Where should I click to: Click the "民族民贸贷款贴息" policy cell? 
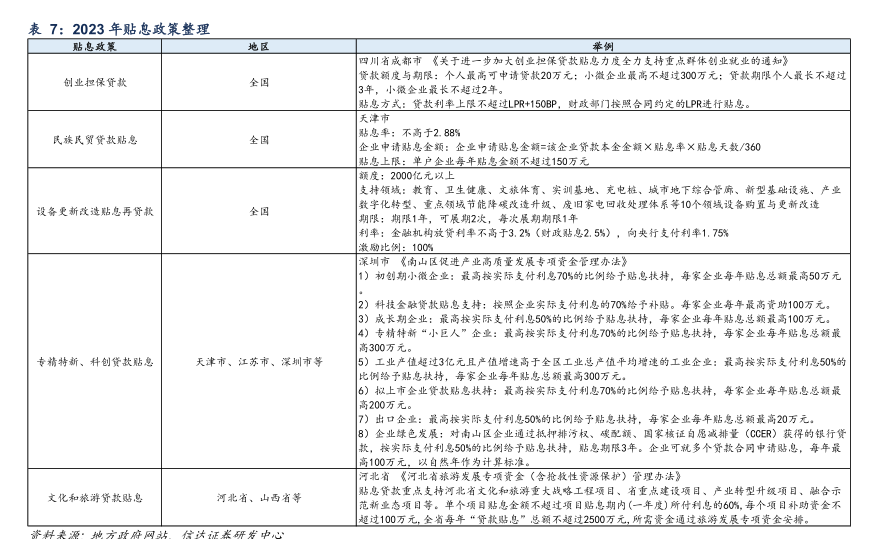click(94, 140)
